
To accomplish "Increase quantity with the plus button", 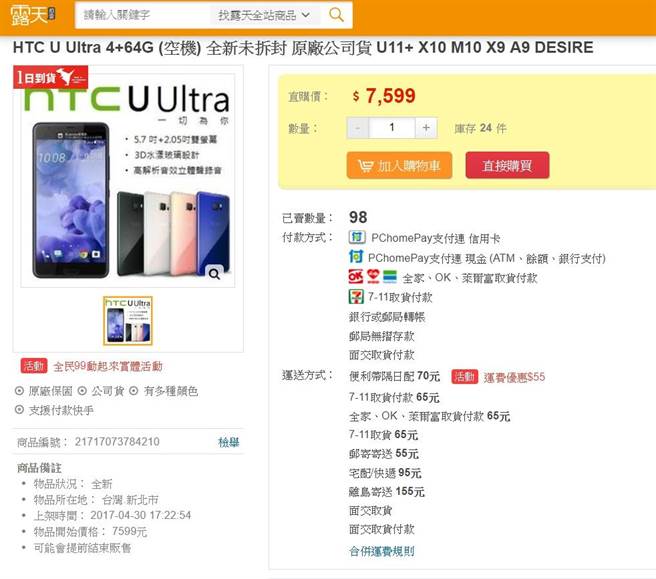I will pyautogui.click(x=426, y=128).
